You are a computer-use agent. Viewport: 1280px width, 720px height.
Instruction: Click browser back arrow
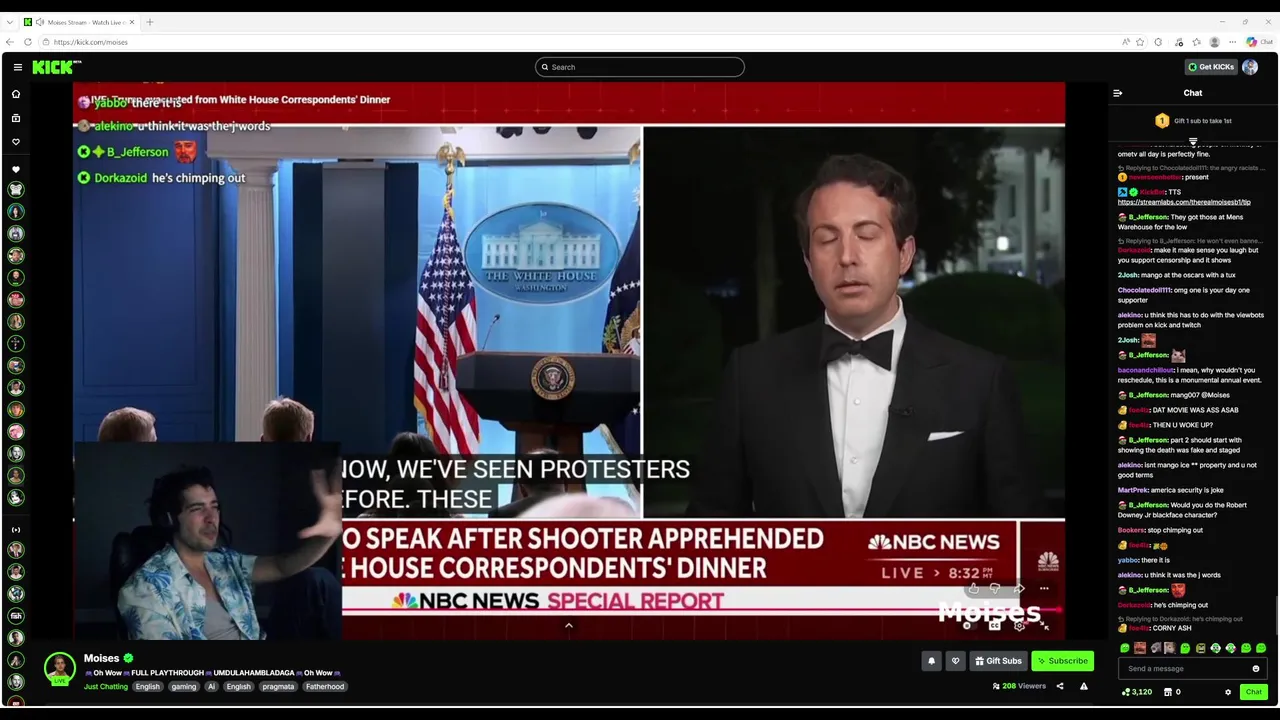[10, 42]
